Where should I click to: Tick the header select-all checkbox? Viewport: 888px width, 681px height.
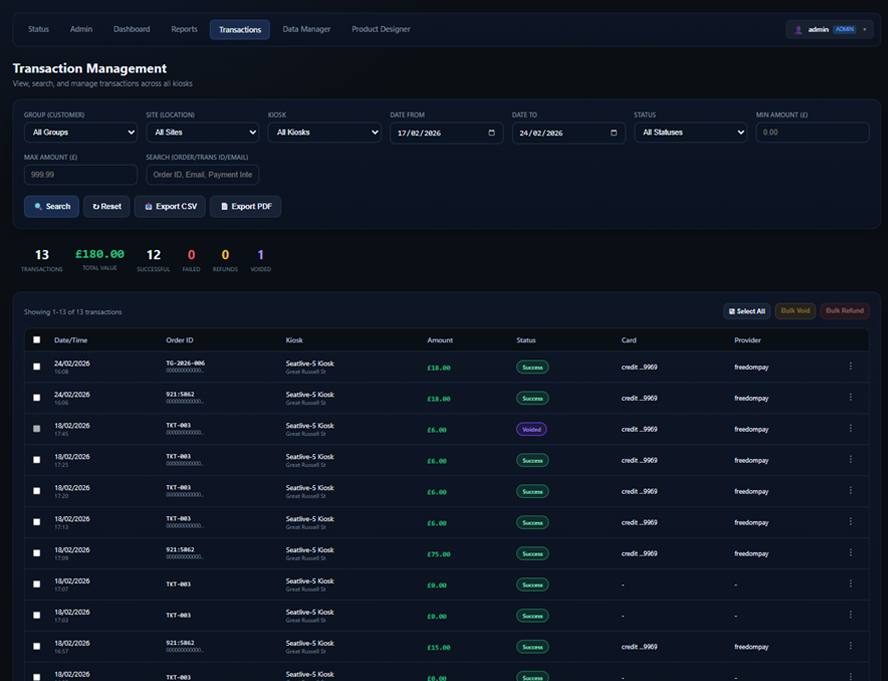point(37,340)
